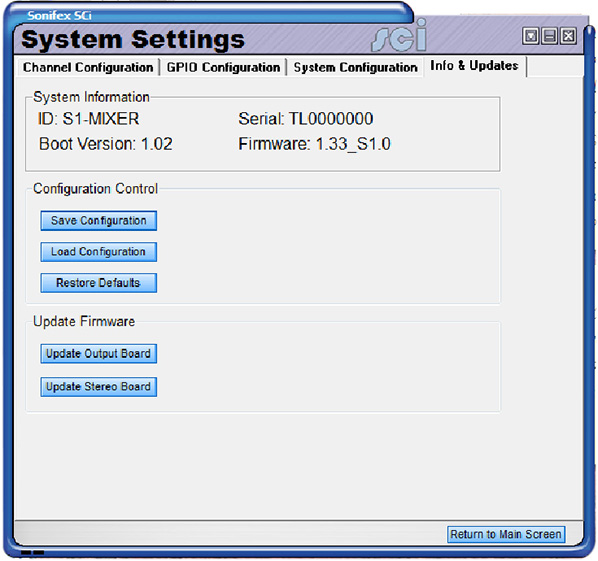Screen dimensions: 598x561
Task: Switch to Channel Configuration tab
Action: pos(88,68)
